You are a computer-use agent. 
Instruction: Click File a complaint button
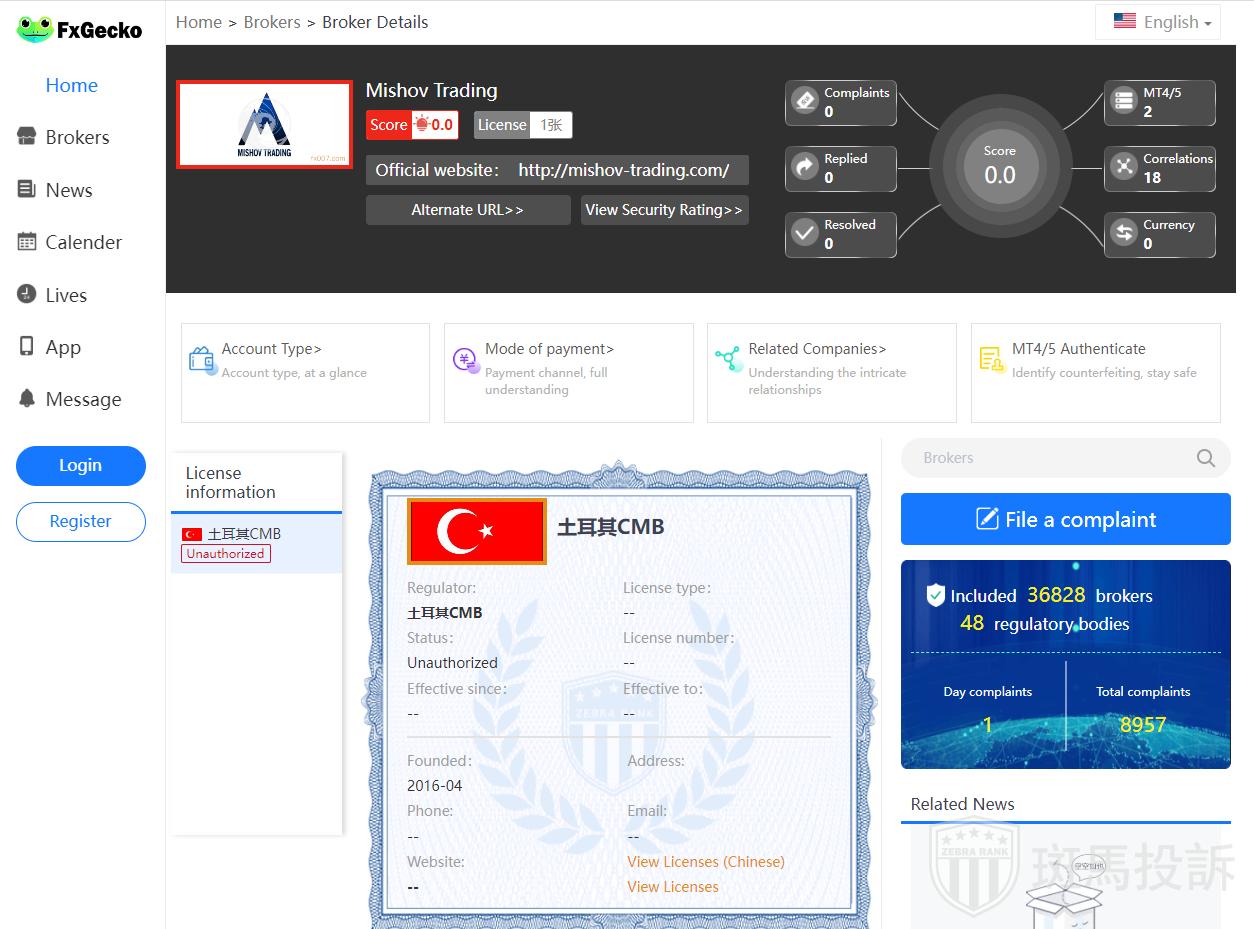1065,519
